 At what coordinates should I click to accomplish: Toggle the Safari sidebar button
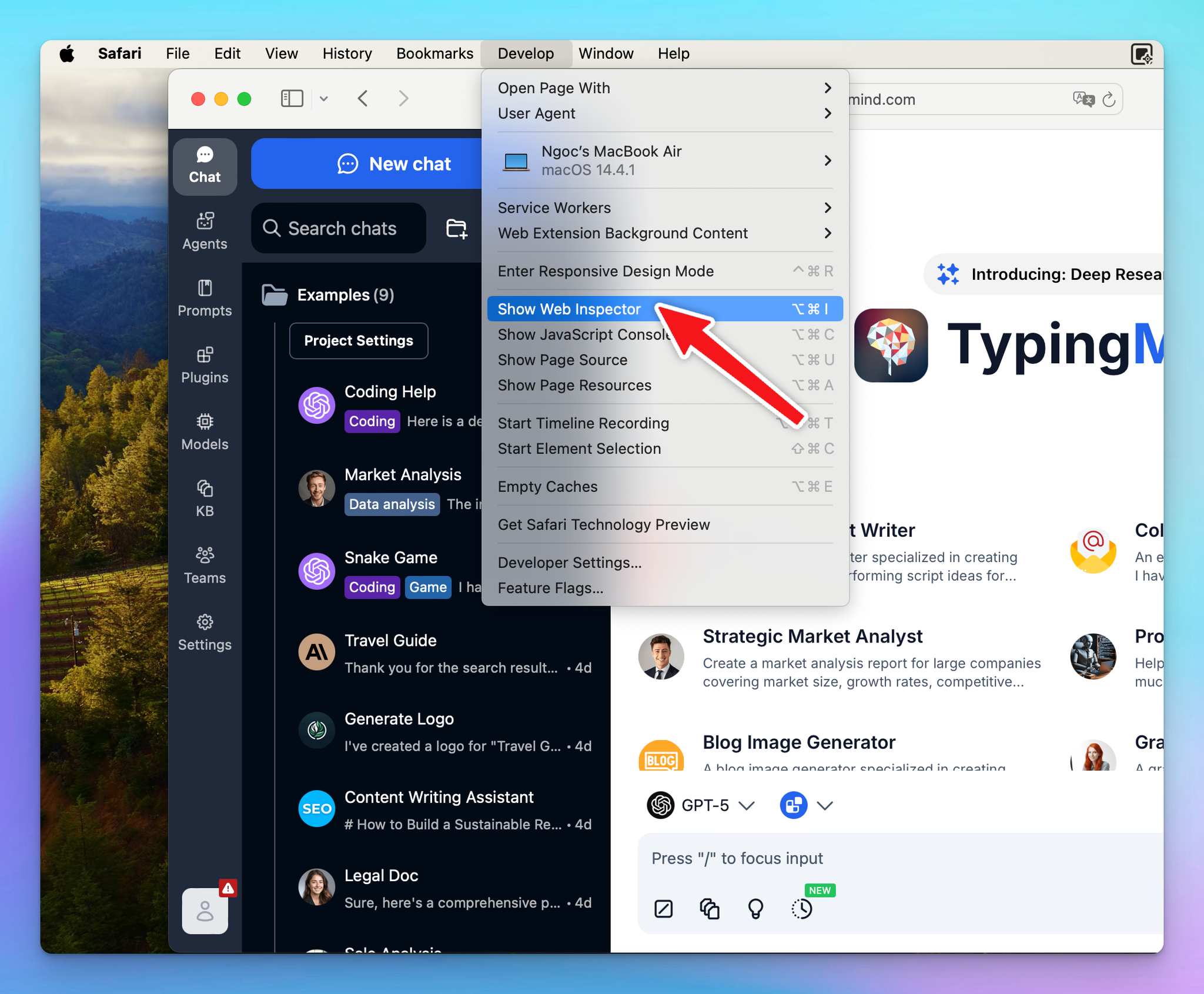(292, 98)
